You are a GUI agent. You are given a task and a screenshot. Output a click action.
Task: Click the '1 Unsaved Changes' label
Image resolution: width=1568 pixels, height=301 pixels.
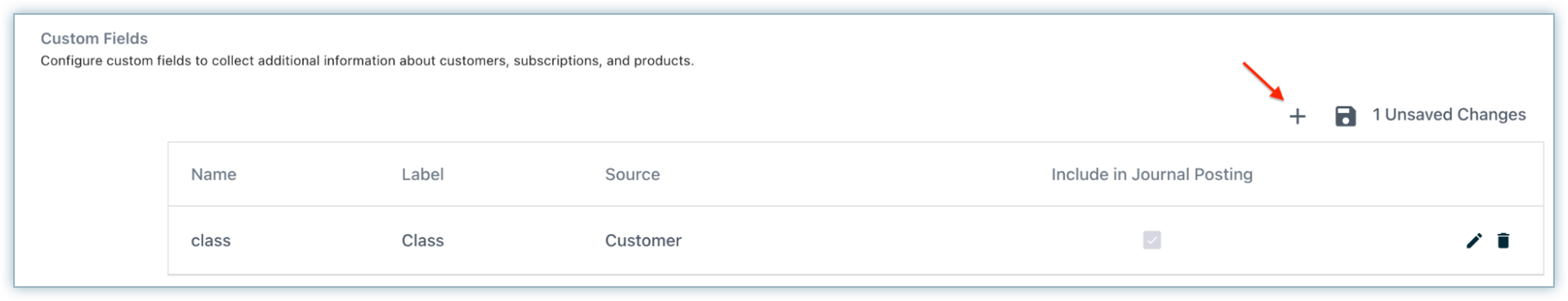coord(1449,115)
